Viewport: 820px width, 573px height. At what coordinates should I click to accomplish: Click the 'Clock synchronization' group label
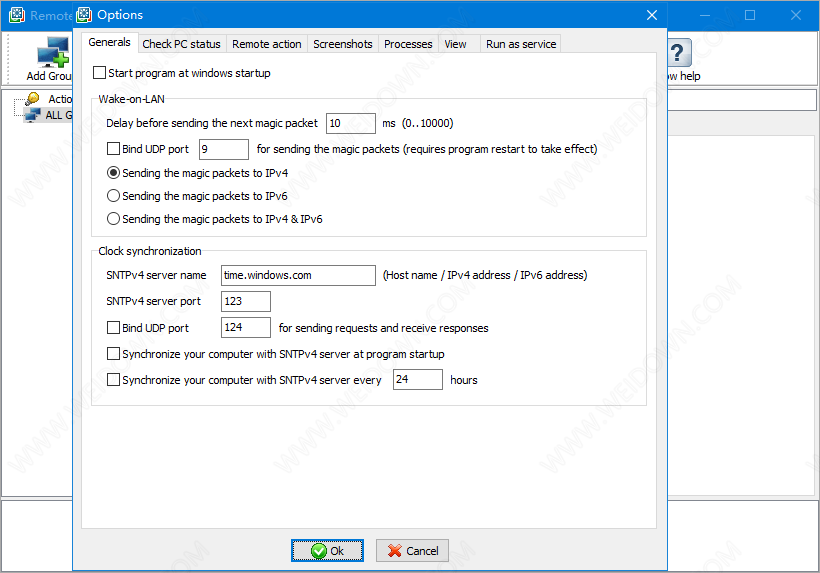click(x=150, y=251)
